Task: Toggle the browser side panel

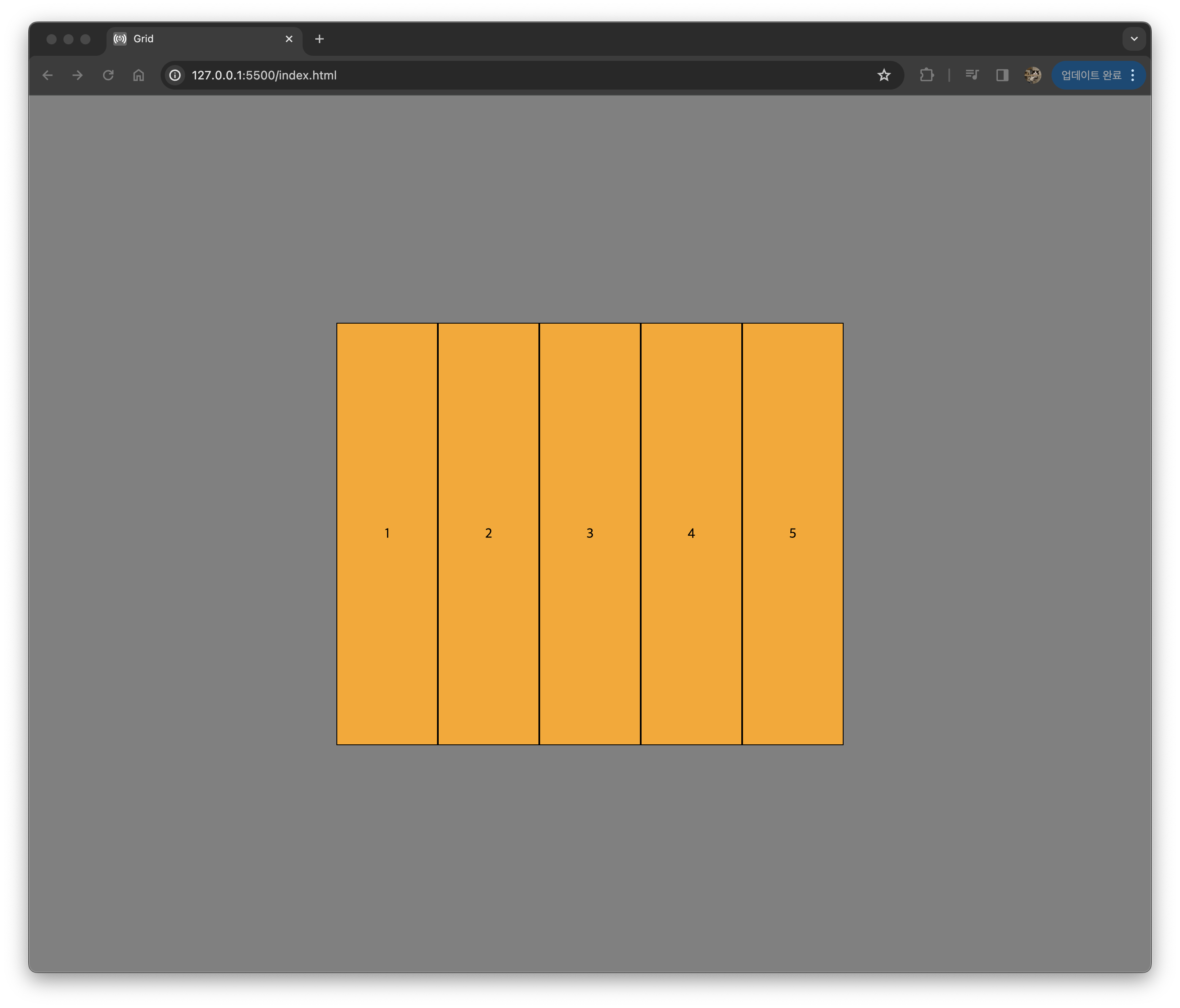Action: point(1002,75)
